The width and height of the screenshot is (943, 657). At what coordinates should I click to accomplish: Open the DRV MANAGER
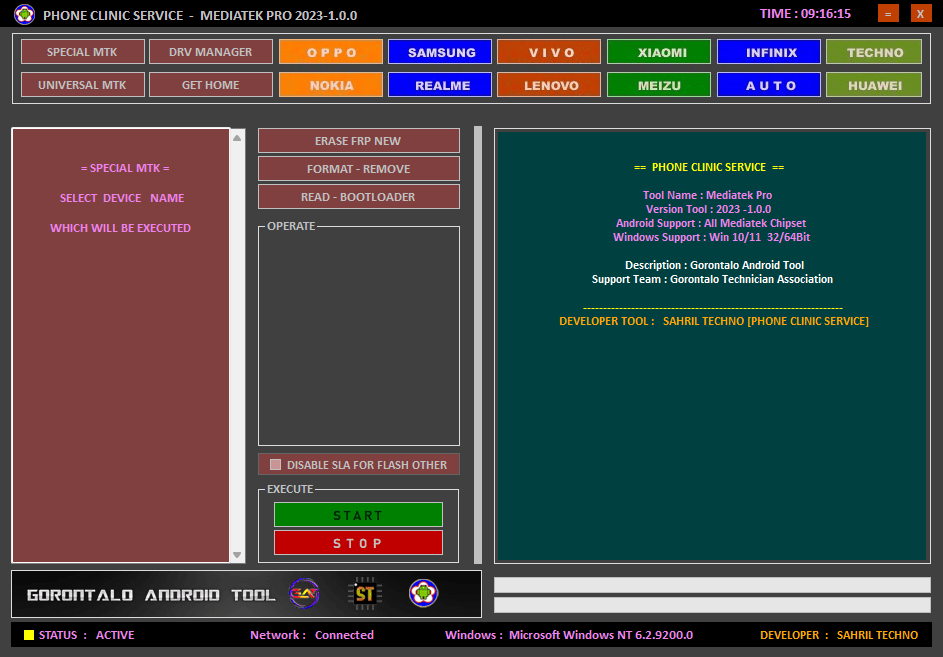[x=210, y=51]
